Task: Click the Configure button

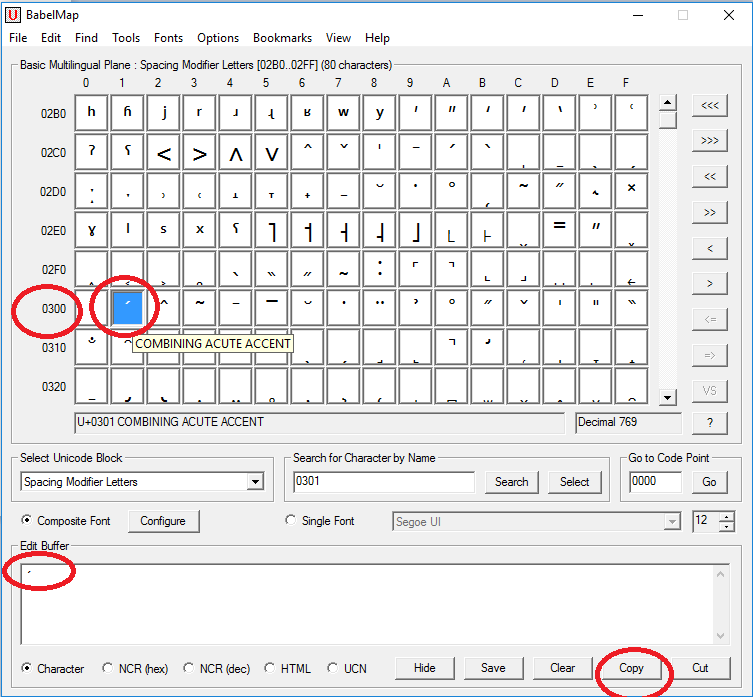Action: (x=163, y=521)
